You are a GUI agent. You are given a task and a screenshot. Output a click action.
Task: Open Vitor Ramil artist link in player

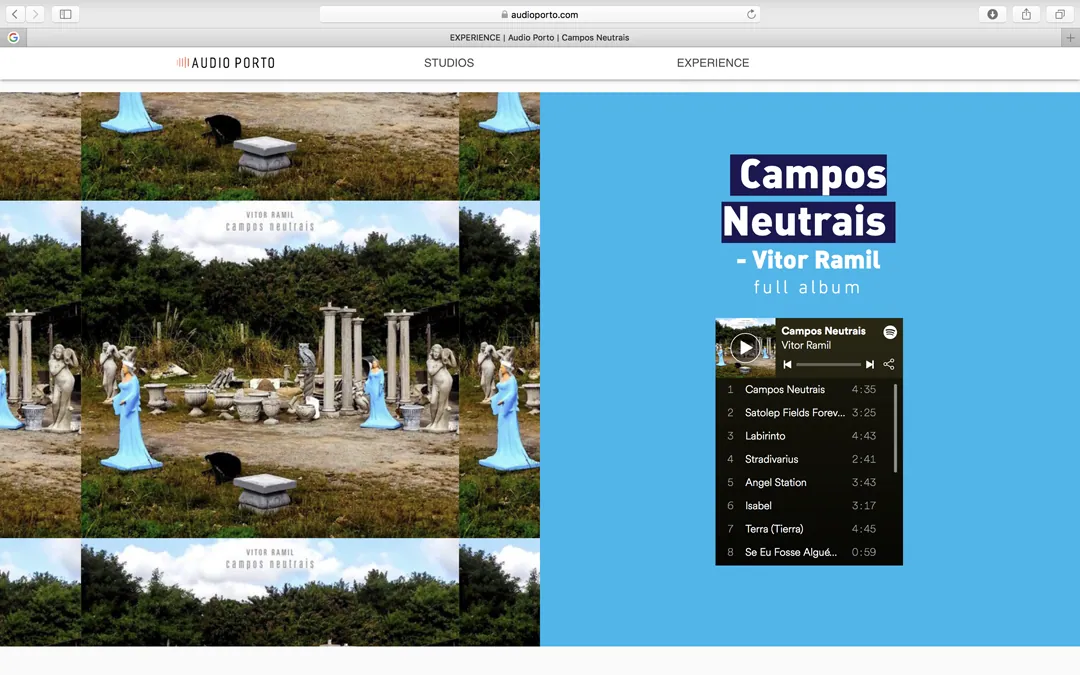(806, 345)
